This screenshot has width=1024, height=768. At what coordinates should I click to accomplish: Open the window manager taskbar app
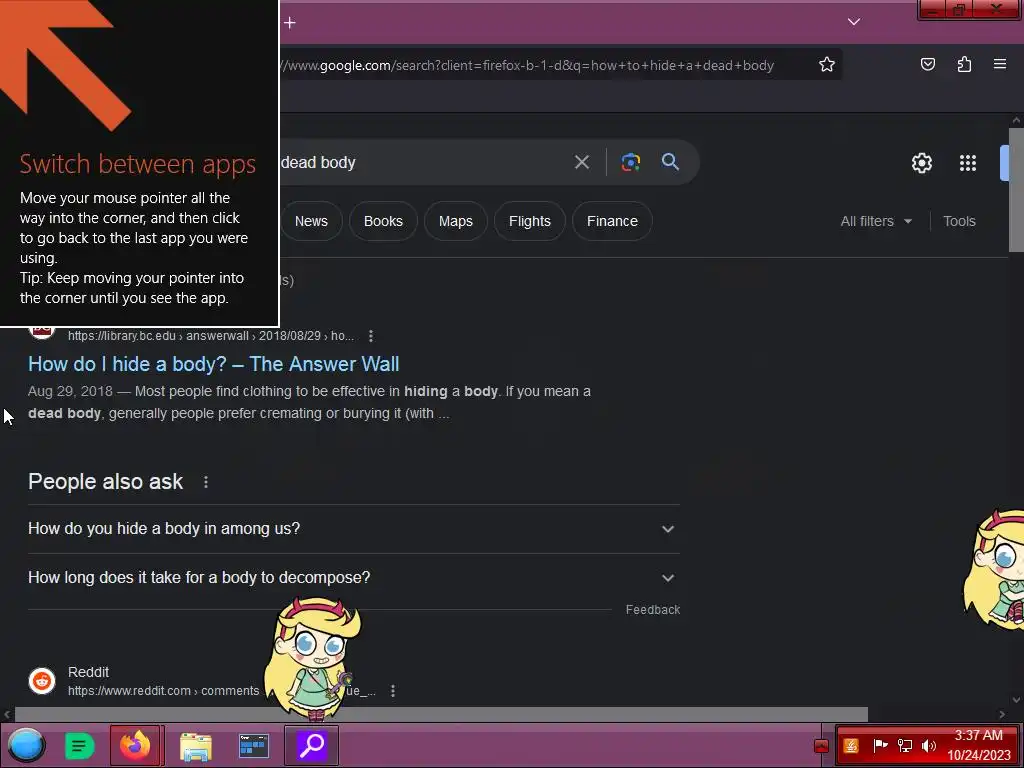click(254, 746)
